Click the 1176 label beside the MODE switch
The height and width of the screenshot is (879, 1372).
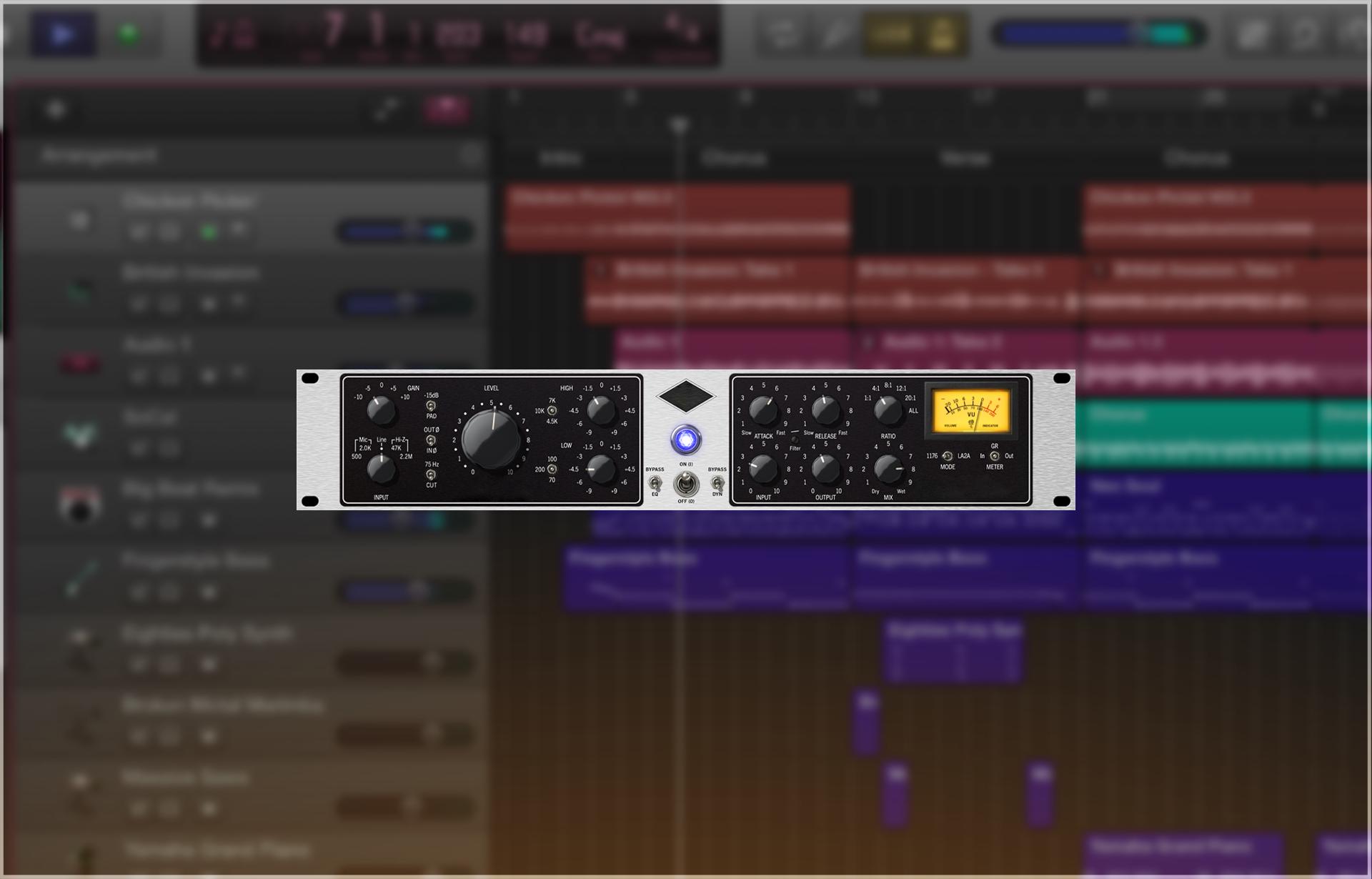pyautogui.click(x=932, y=456)
